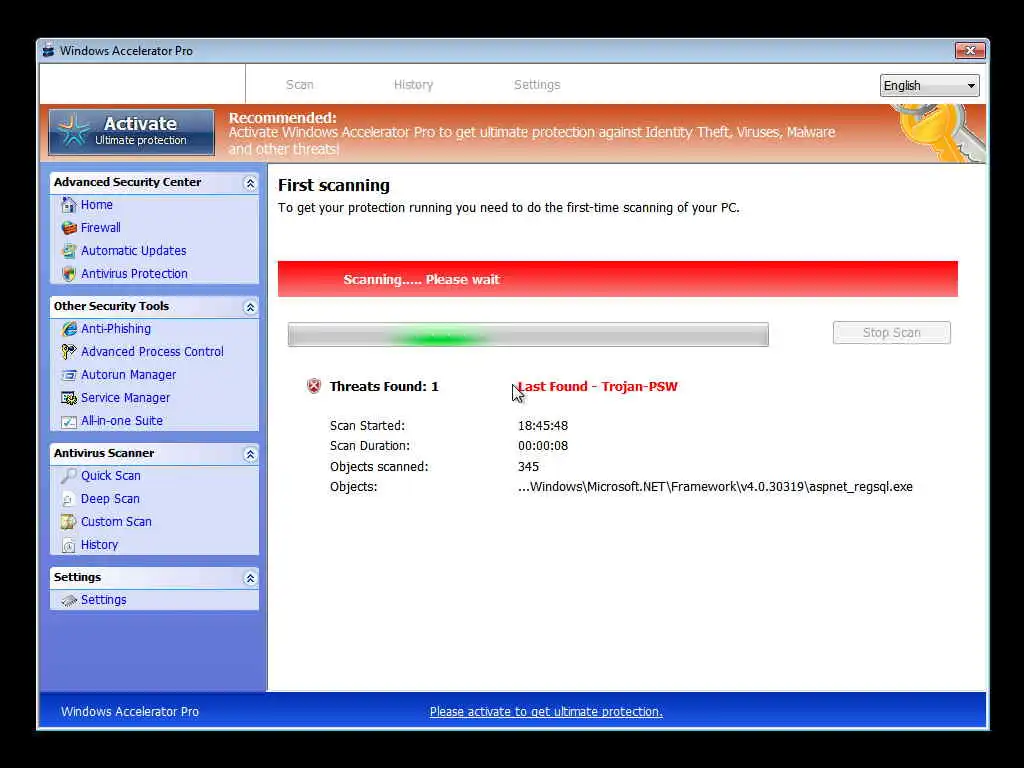Image resolution: width=1024 pixels, height=768 pixels.
Task: Click the scan progress bar
Action: tap(528, 334)
